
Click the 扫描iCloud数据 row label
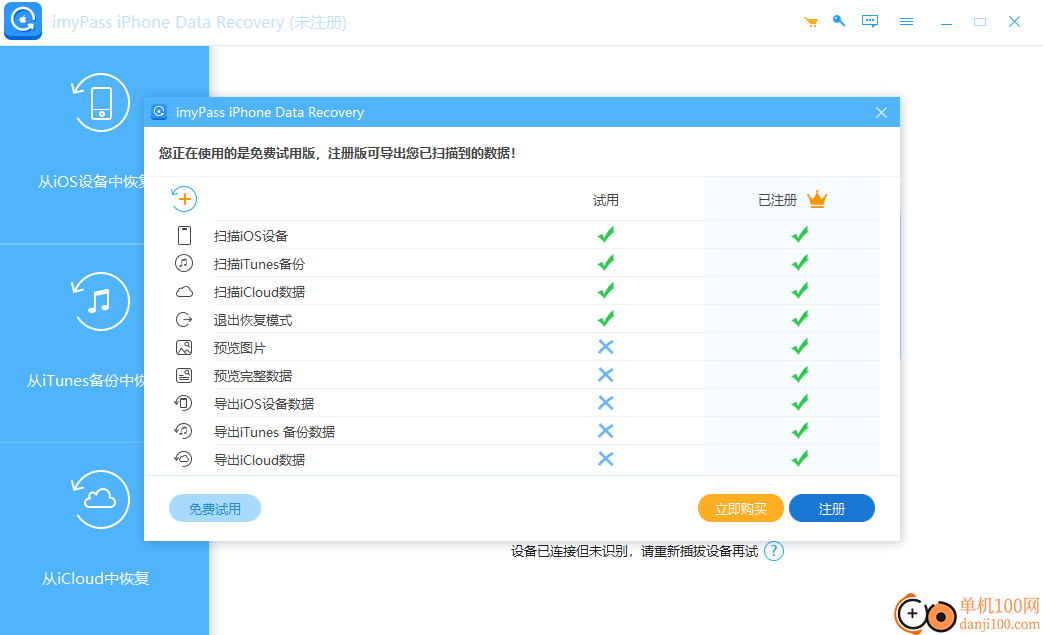point(259,292)
